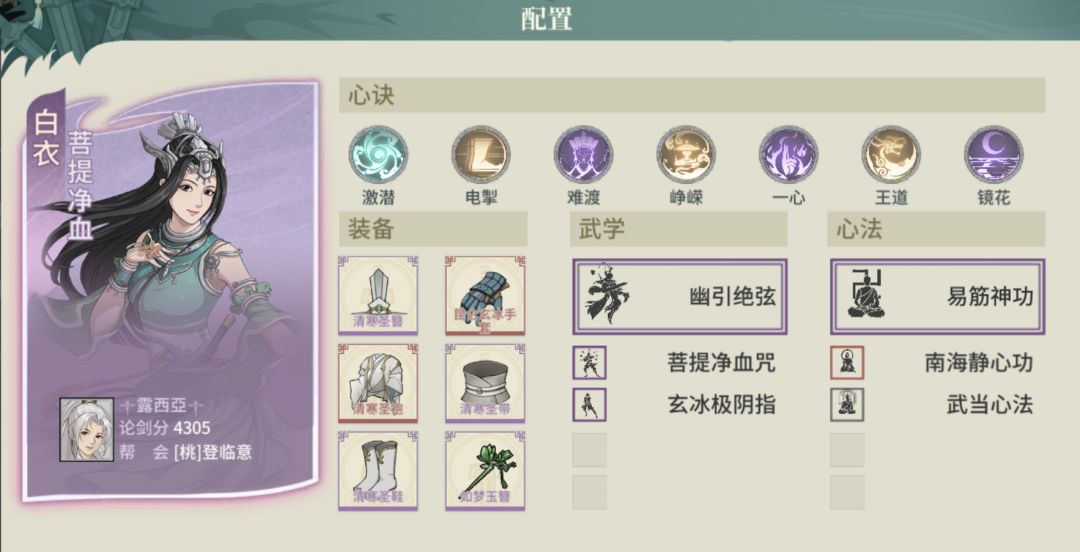Open the 玄冰极阴指 martial skill entry
This screenshot has height=552, width=1080.
coord(680,405)
